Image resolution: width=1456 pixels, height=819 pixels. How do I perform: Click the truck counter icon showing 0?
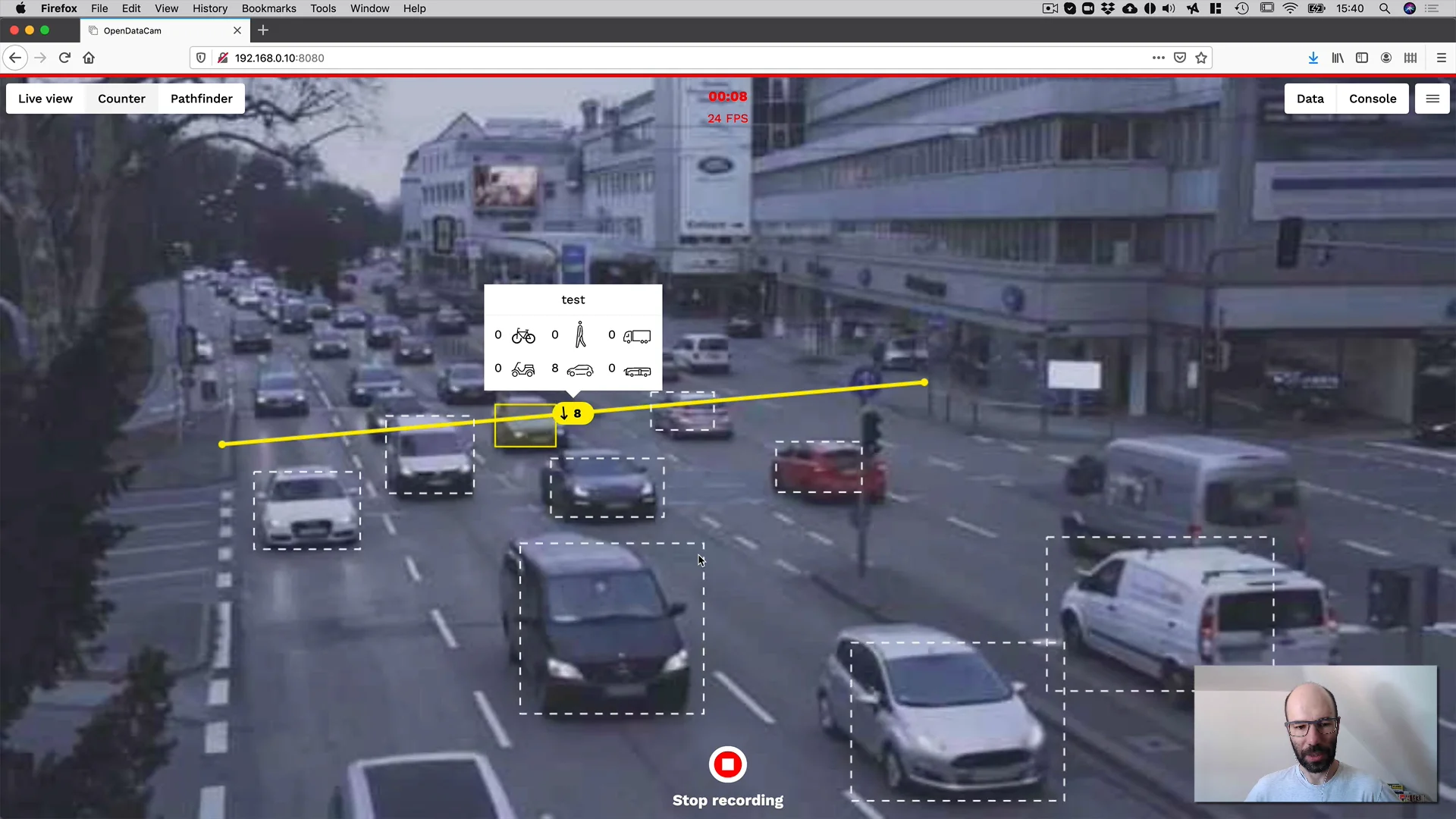[x=637, y=336]
